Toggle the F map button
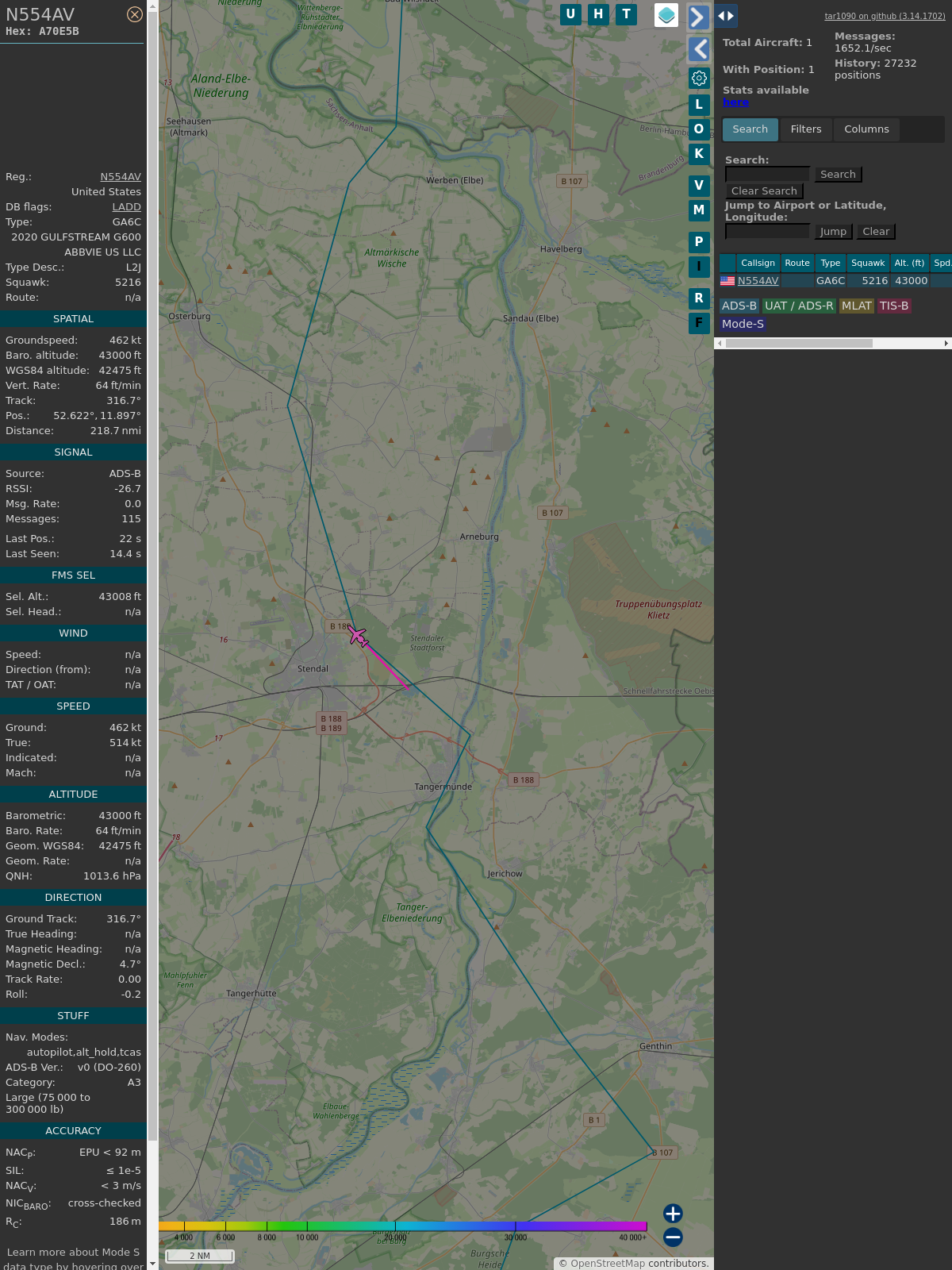952x1270 pixels. pos(699,323)
